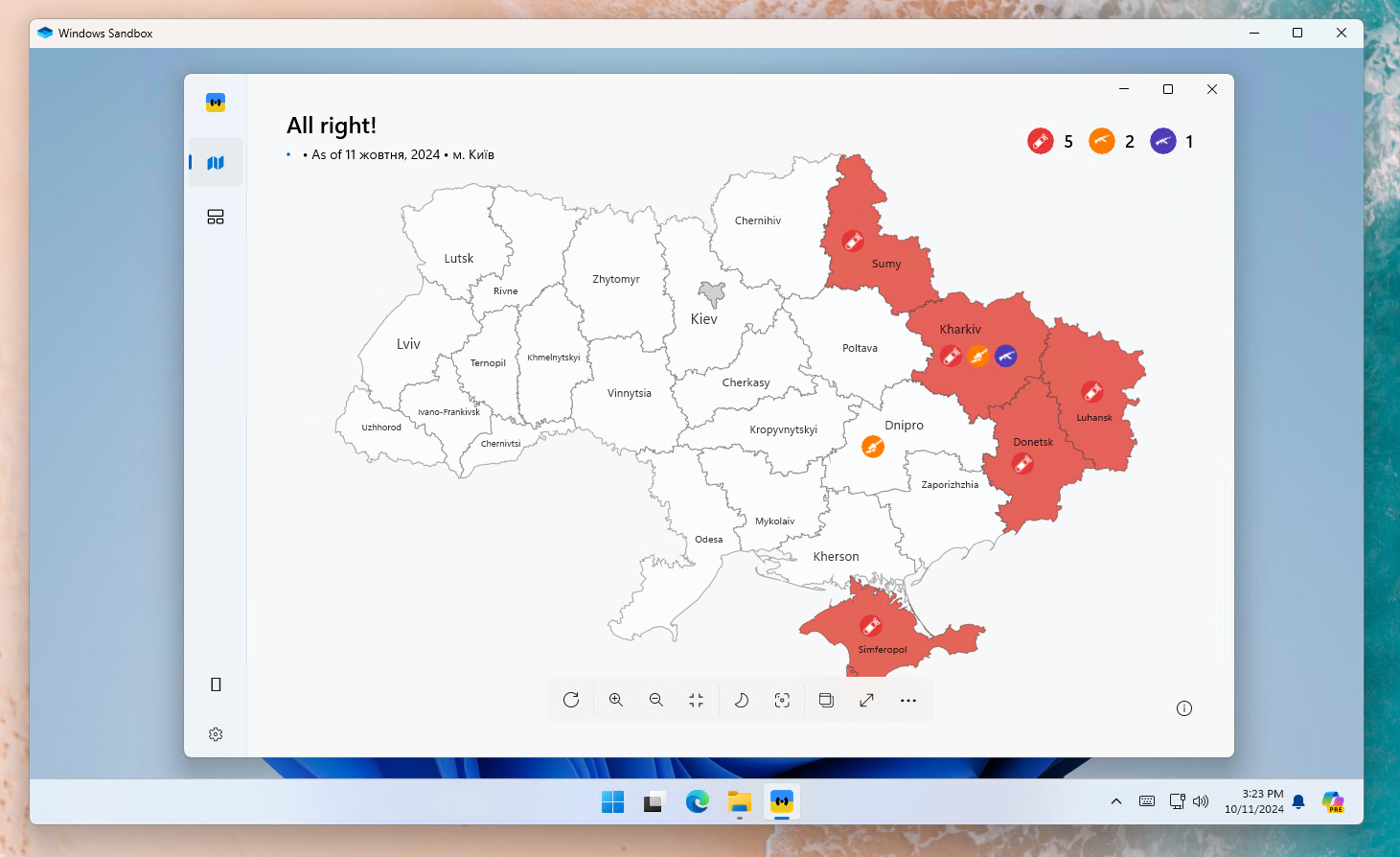
Task: Click the purple street fighting counter icon
Action: coord(1163,141)
